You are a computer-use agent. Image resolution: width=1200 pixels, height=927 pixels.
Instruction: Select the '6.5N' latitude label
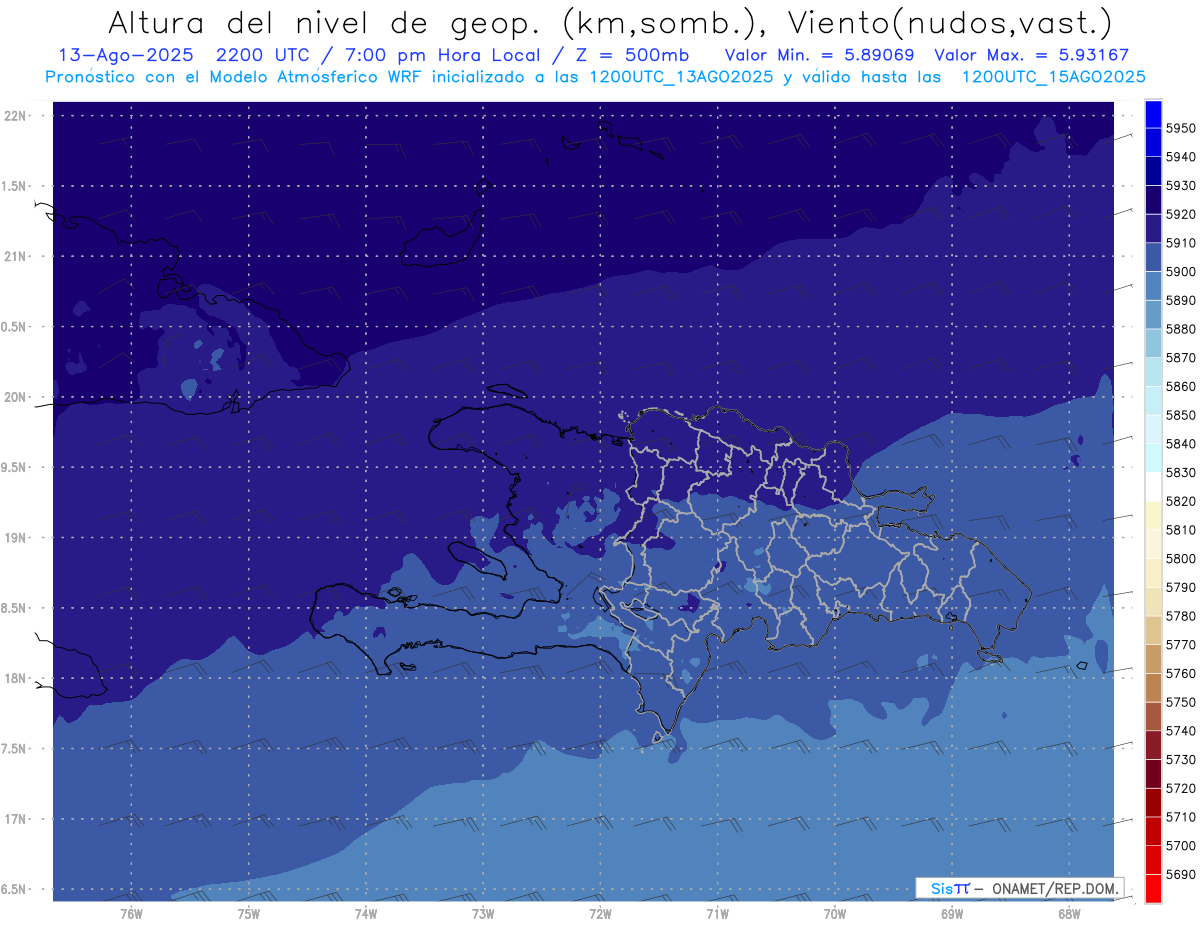[x=14, y=889]
